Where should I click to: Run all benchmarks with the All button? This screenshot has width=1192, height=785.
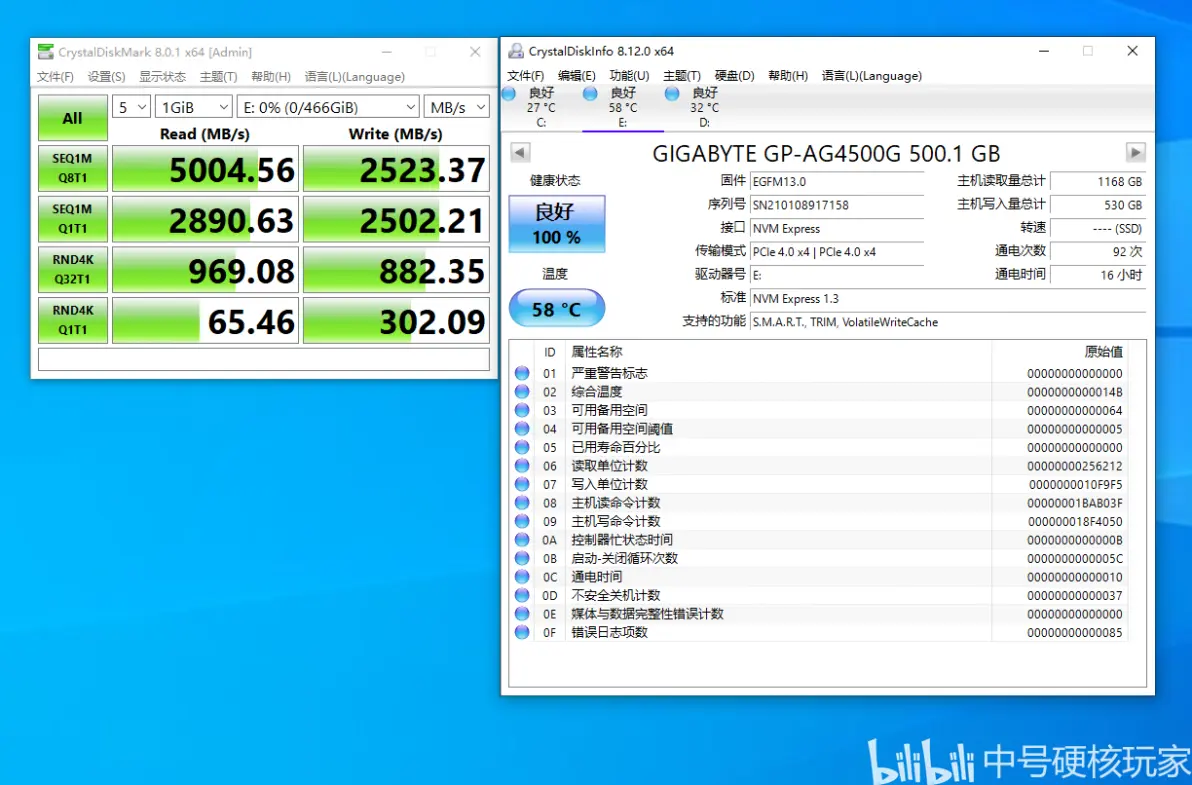73,118
